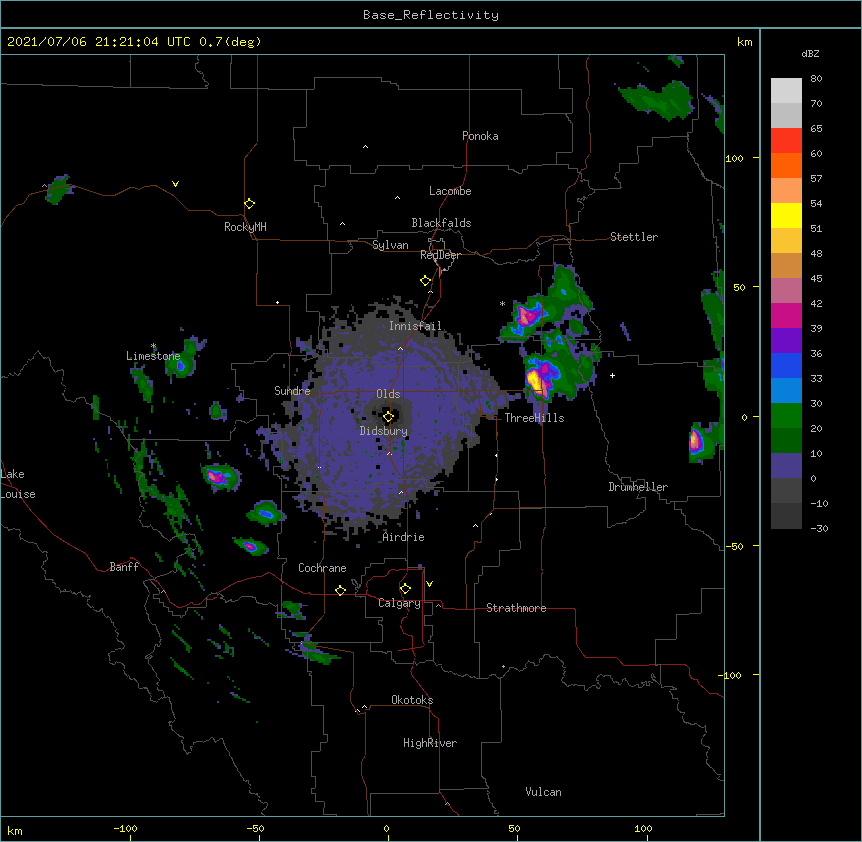Click the Base_Reflectivity title
Image resolution: width=862 pixels, height=842 pixels.
[x=431, y=15]
